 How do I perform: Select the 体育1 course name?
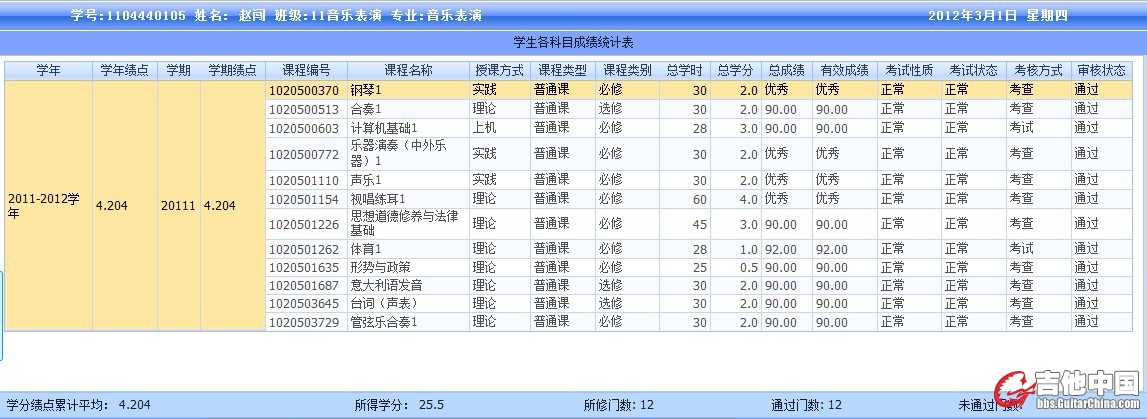pos(366,249)
